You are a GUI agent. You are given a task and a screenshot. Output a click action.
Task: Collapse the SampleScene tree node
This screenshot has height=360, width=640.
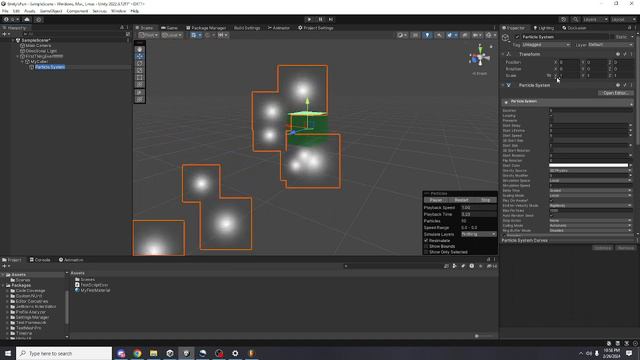(13, 40)
